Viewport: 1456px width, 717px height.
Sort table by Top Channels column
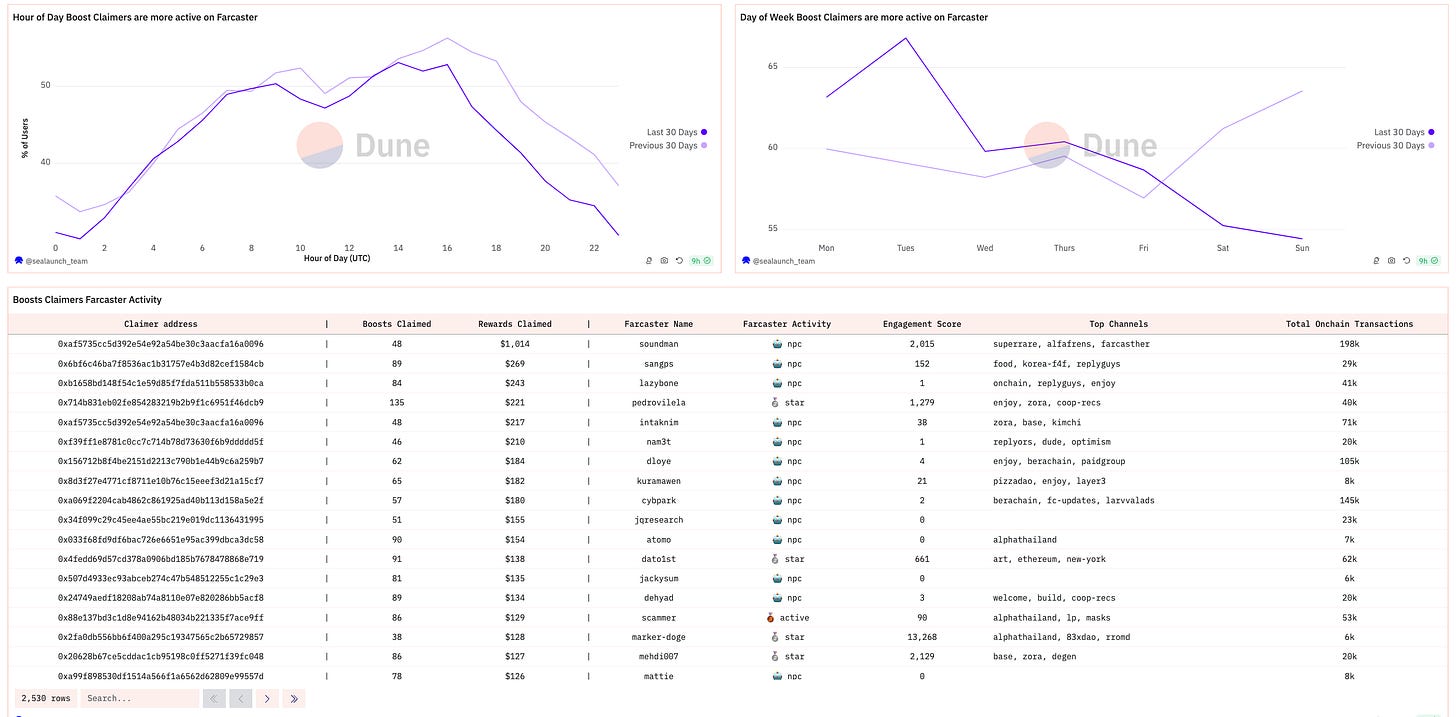tap(1119, 324)
